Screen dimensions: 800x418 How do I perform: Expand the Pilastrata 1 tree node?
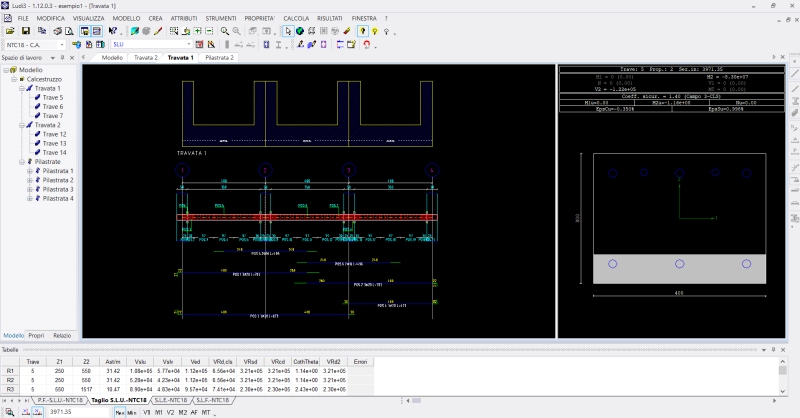tap(29, 171)
